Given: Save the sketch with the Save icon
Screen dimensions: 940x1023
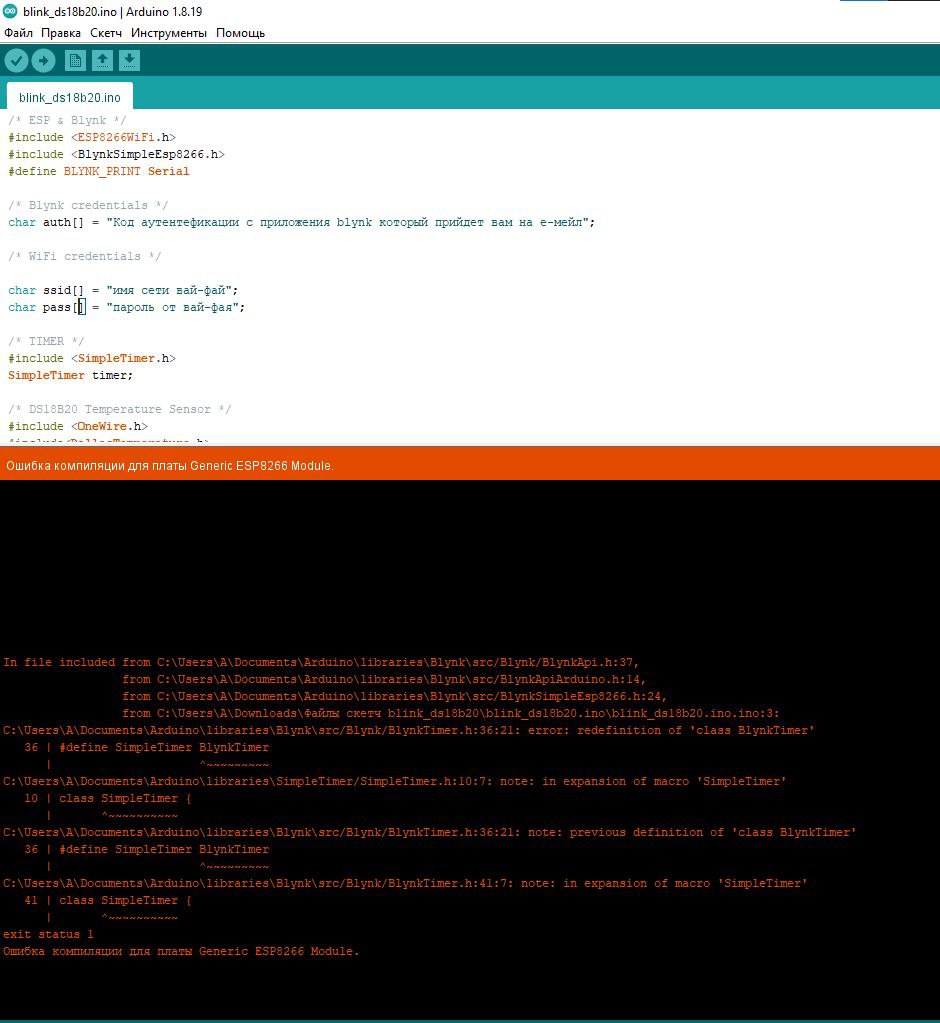Looking at the screenshot, I should 129,61.
